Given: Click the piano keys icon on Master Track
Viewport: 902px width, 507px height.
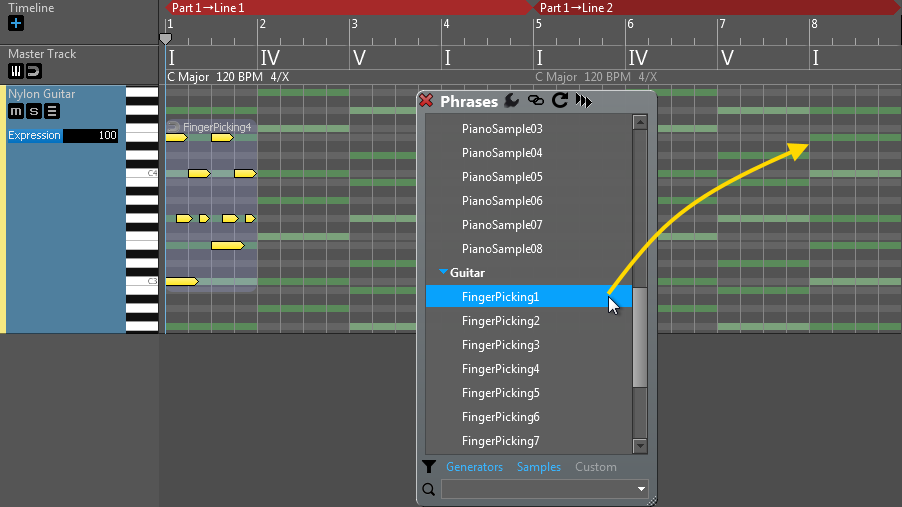Looking at the screenshot, I should (x=16, y=71).
